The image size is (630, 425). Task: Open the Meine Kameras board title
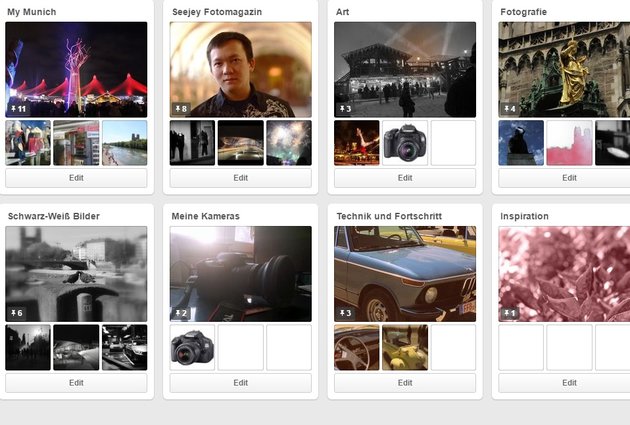206,216
